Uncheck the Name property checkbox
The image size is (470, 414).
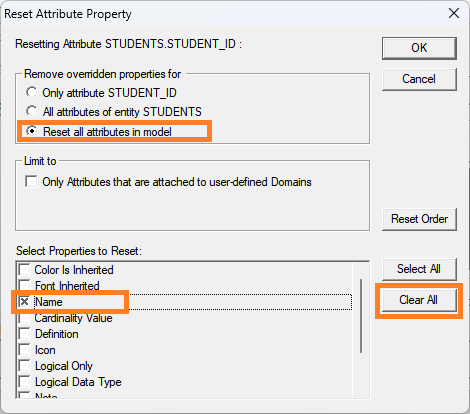pyautogui.click(x=24, y=302)
